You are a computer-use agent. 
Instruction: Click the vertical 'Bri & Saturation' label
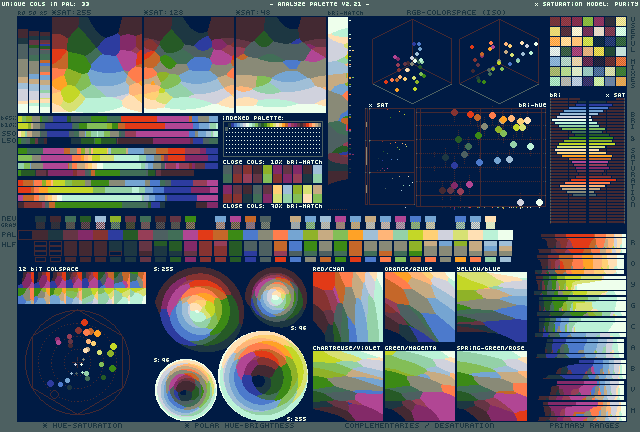tap(633, 160)
